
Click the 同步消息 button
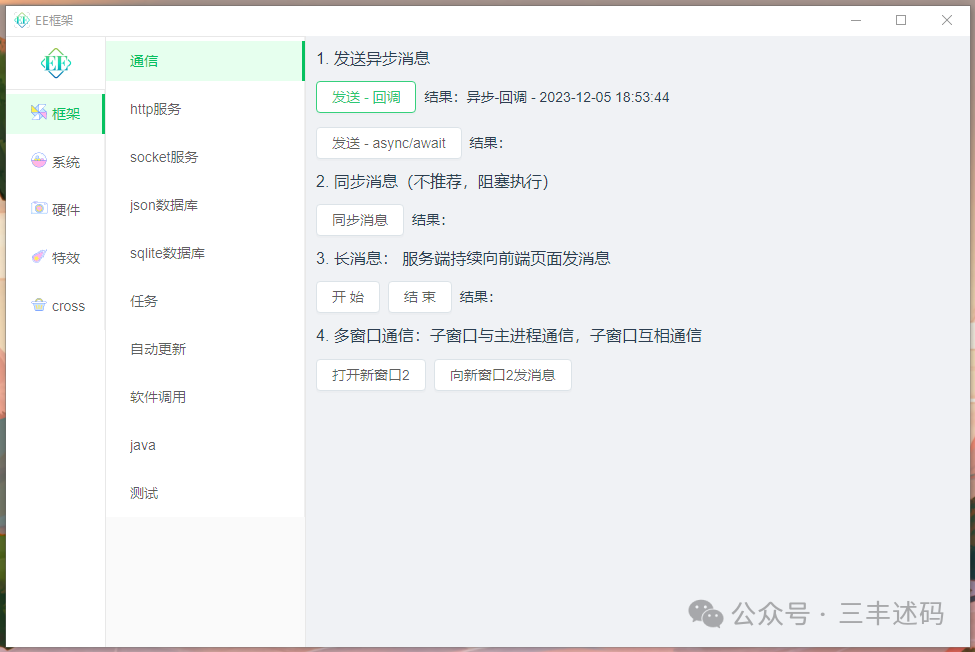(359, 220)
